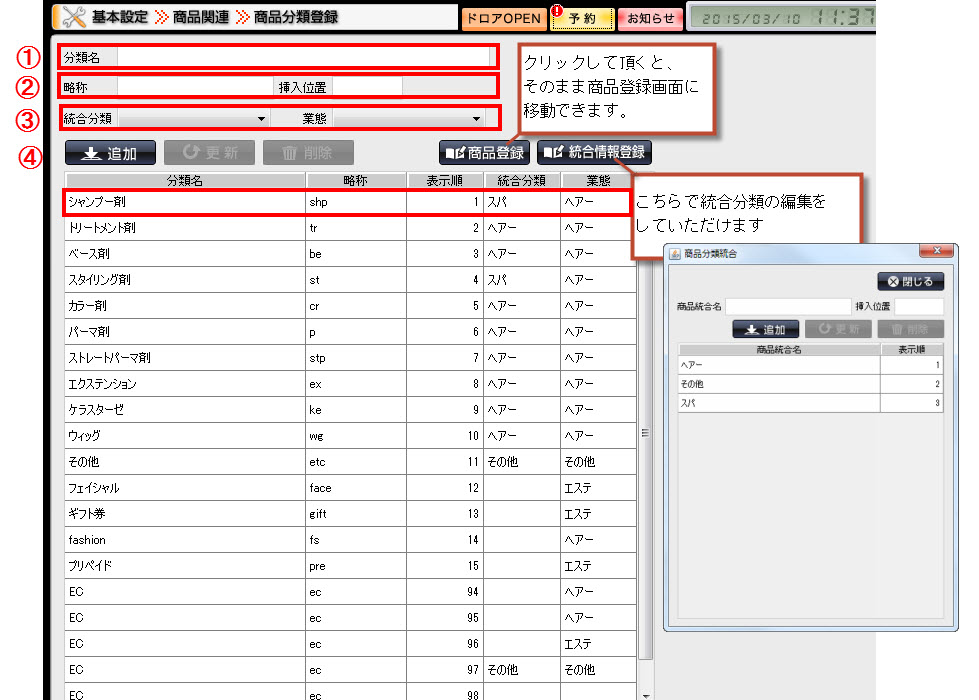Select the ギフト券 row in table
The width and height of the screenshot is (979, 700).
[x=185, y=514]
